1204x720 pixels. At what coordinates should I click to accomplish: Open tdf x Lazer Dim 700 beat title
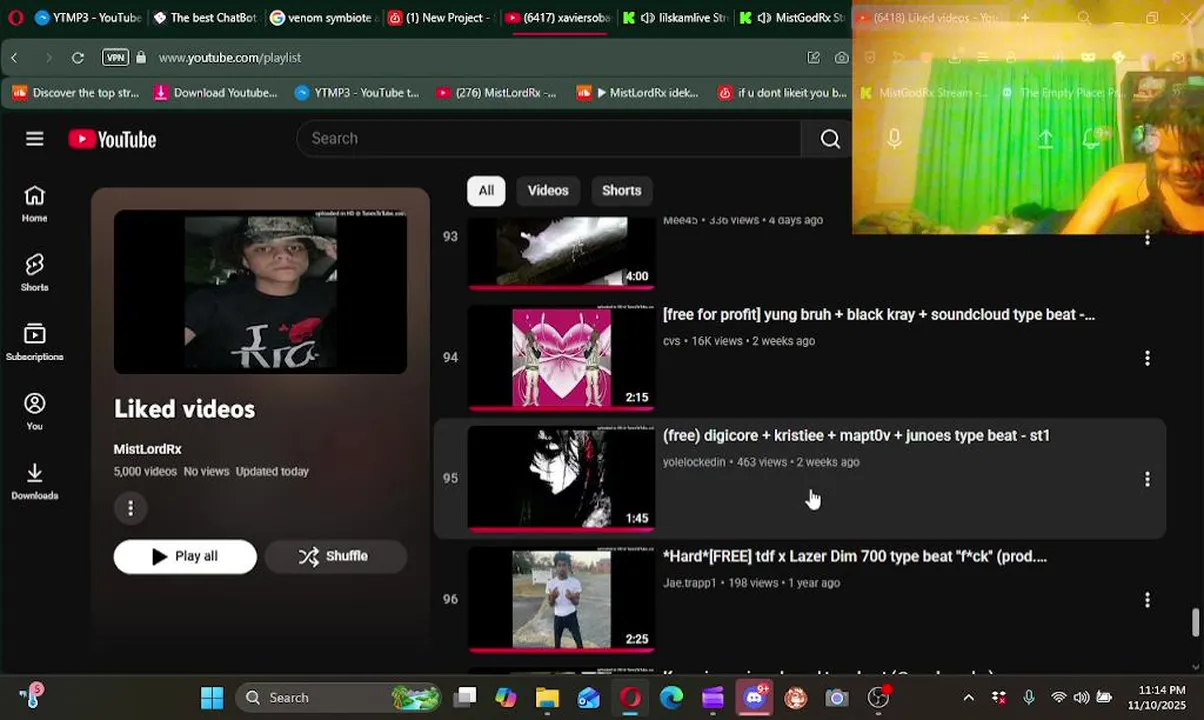(855, 557)
